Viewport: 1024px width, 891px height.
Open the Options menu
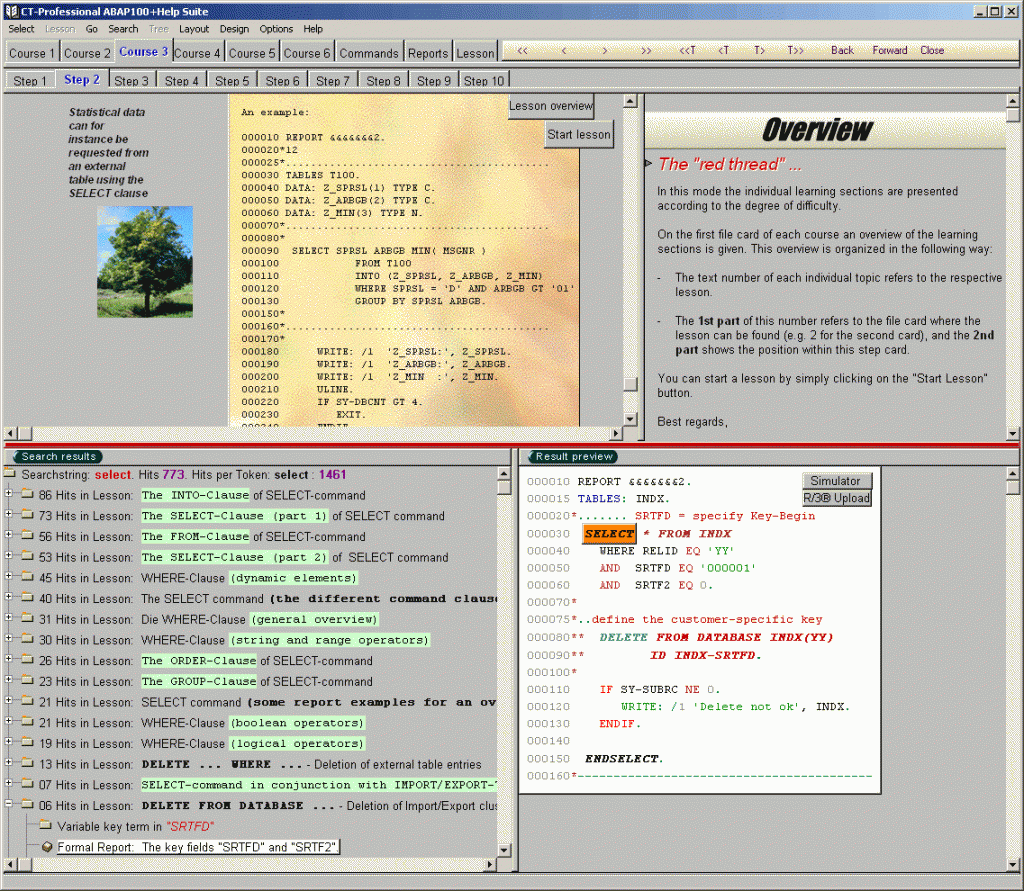(x=275, y=29)
